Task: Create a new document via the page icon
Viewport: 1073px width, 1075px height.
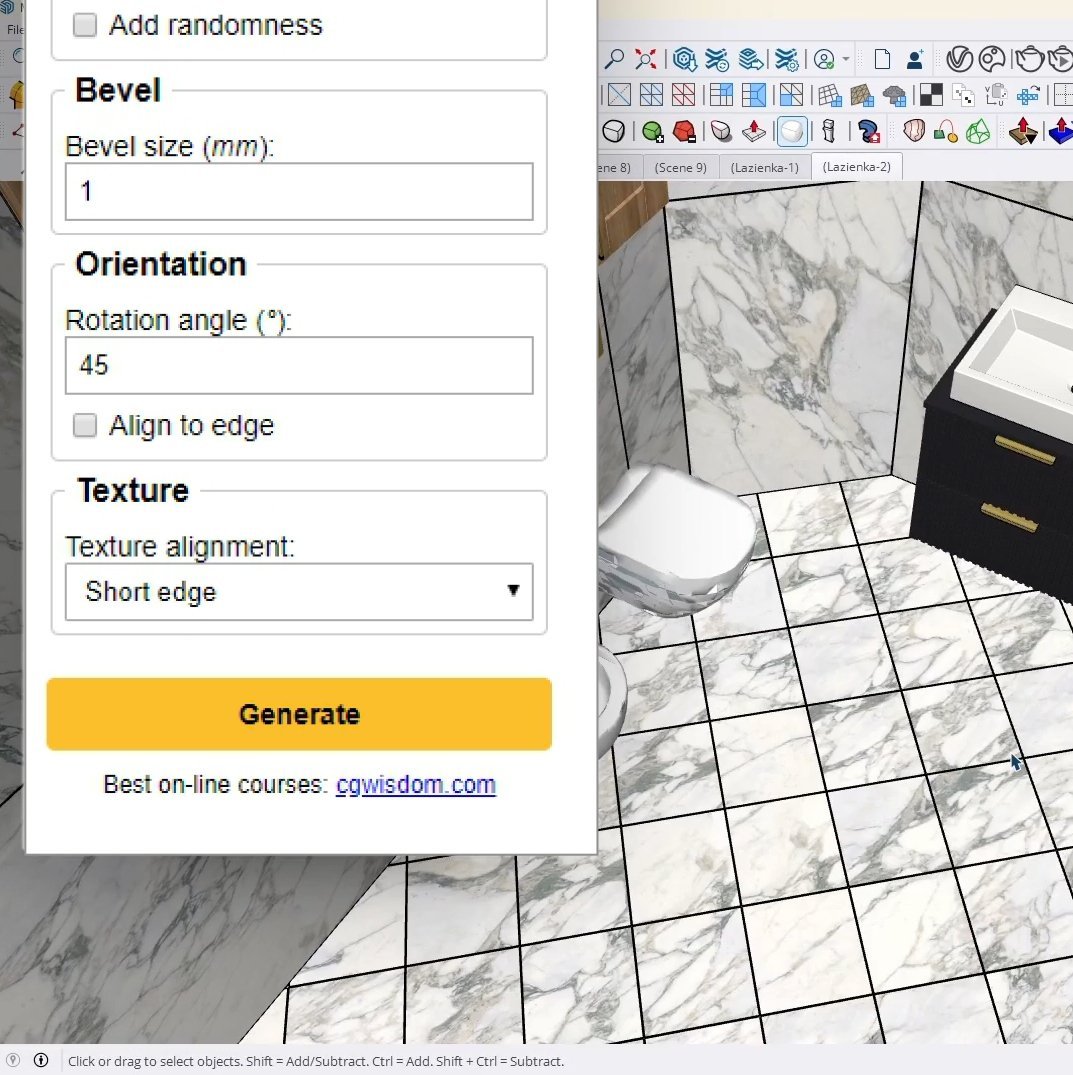Action: click(883, 58)
